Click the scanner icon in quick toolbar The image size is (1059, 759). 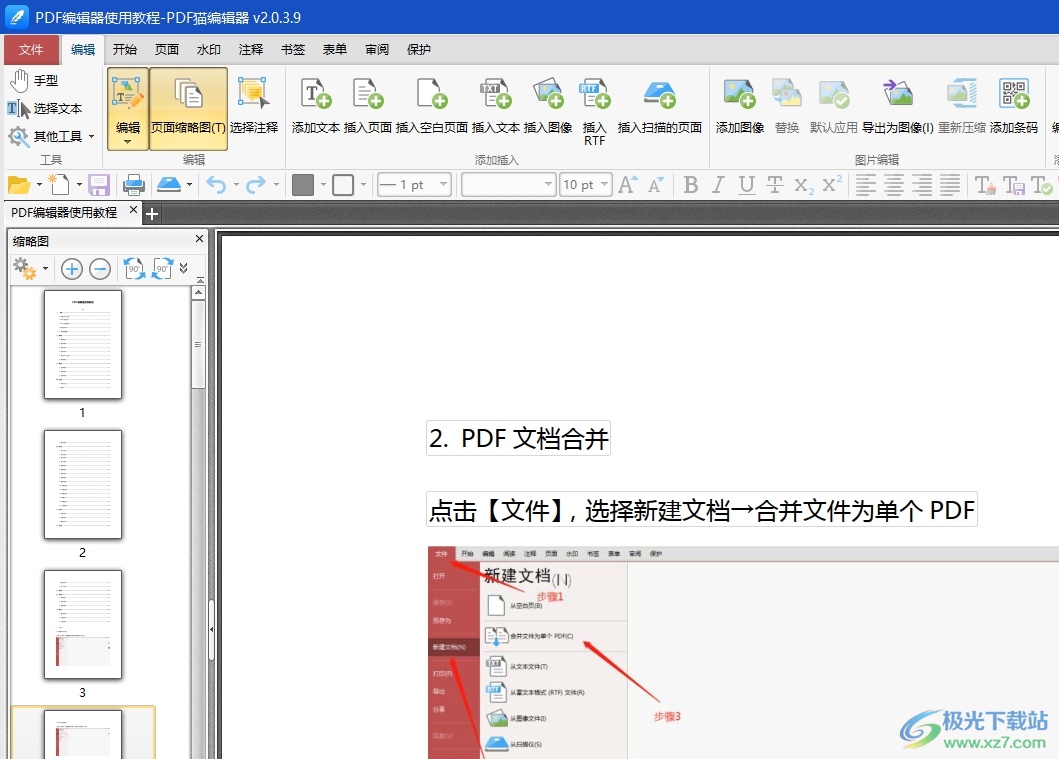tap(169, 184)
